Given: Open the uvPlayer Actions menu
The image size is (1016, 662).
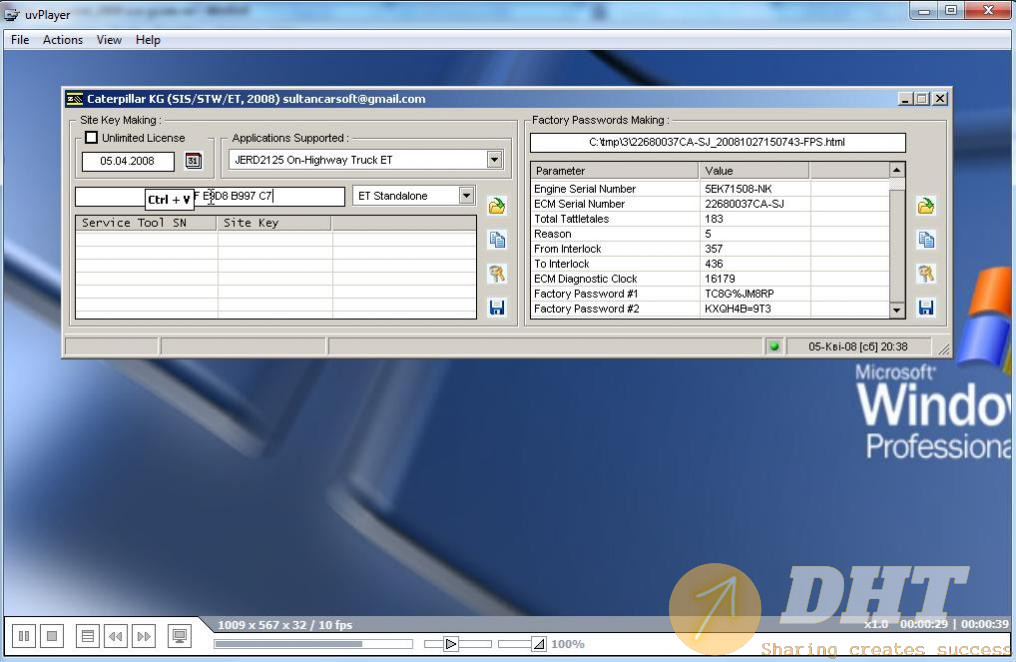Looking at the screenshot, I should click(63, 40).
